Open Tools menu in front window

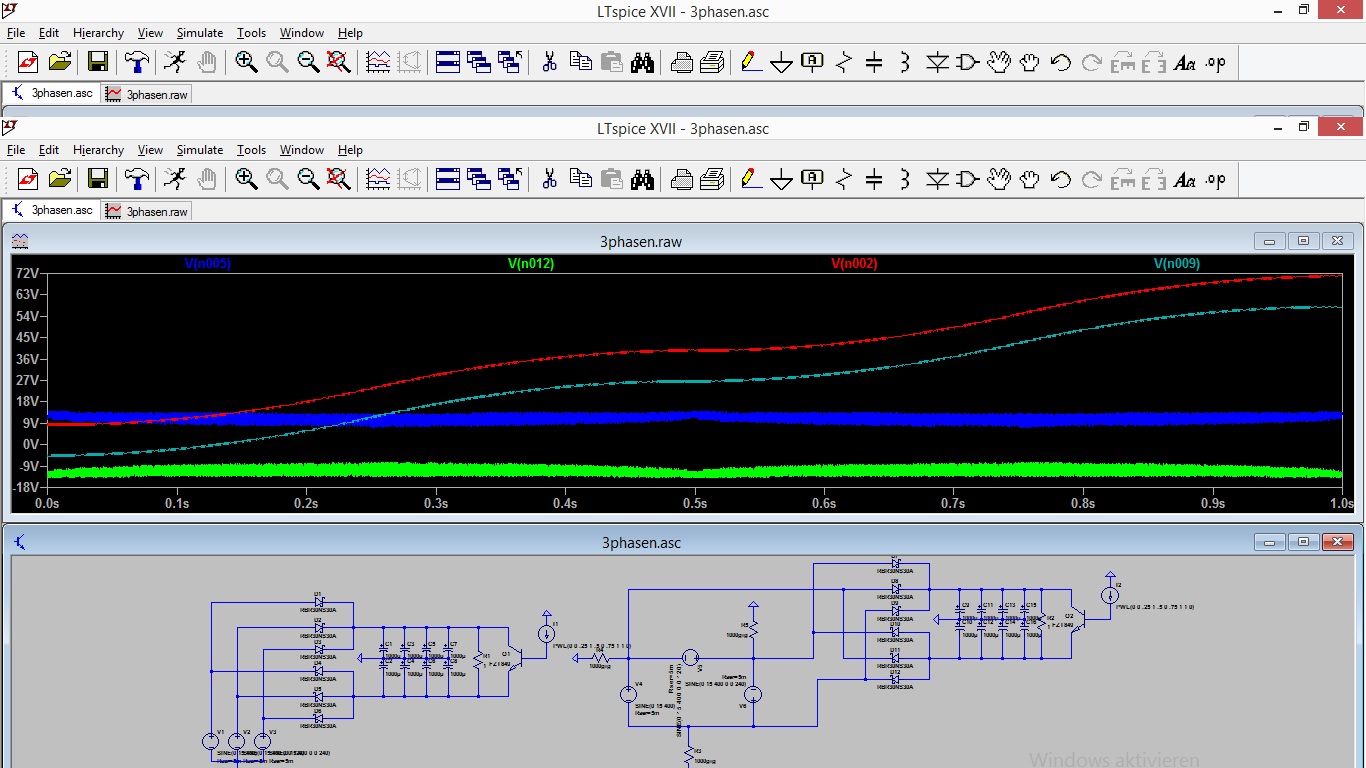251,150
